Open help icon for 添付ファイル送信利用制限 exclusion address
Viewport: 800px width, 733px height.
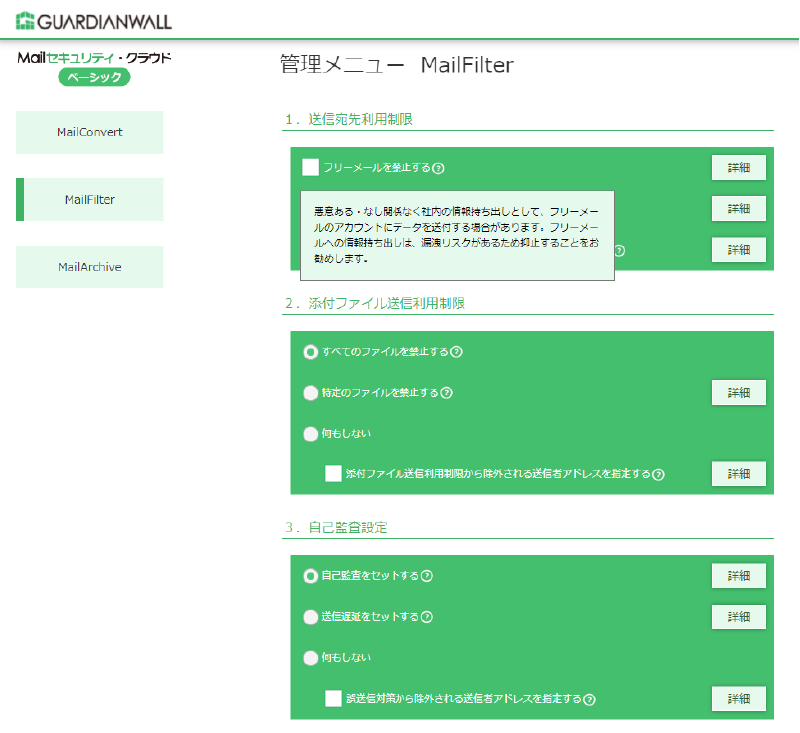[658, 475]
